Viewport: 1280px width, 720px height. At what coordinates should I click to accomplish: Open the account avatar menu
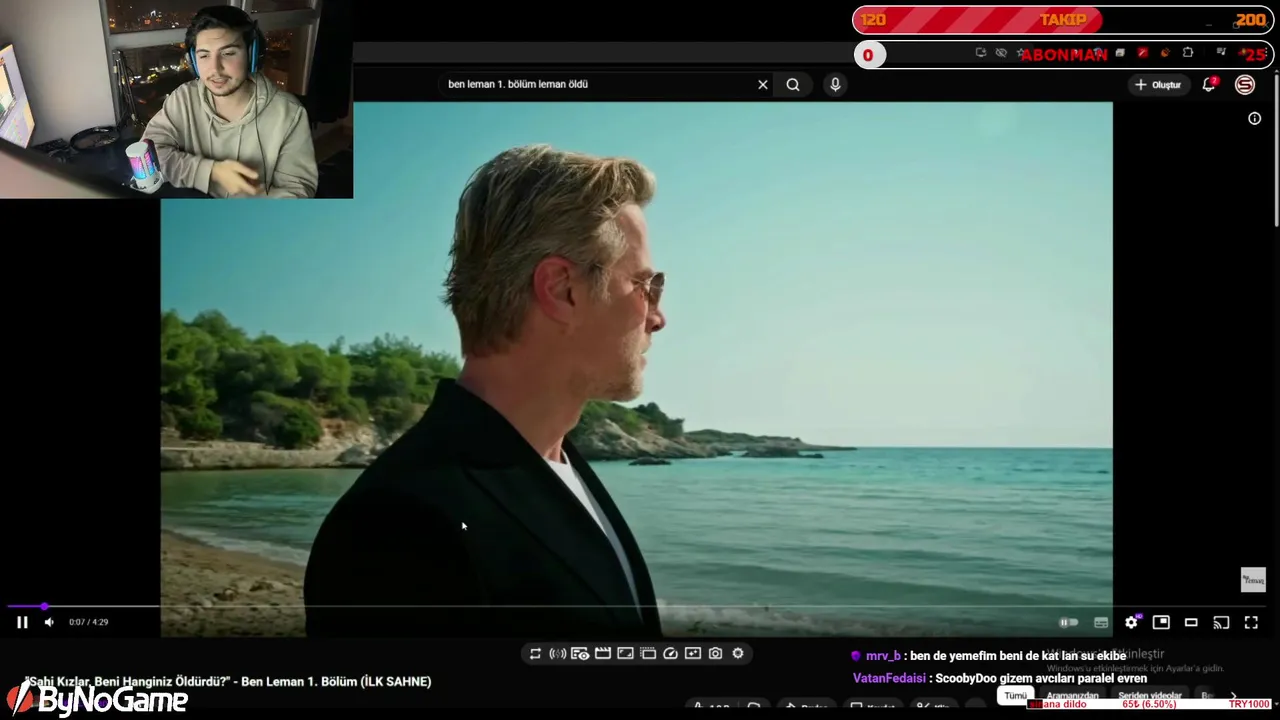pyautogui.click(x=1245, y=85)
